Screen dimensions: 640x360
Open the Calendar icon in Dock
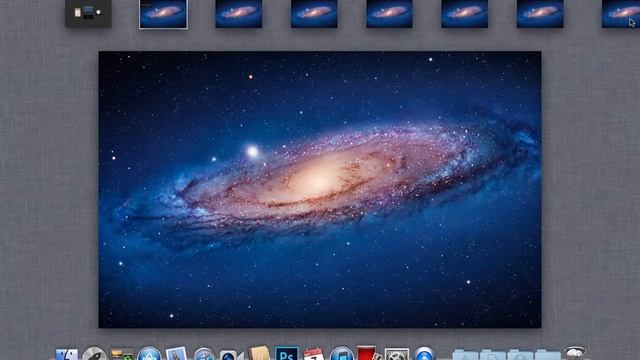click(314, 354)
